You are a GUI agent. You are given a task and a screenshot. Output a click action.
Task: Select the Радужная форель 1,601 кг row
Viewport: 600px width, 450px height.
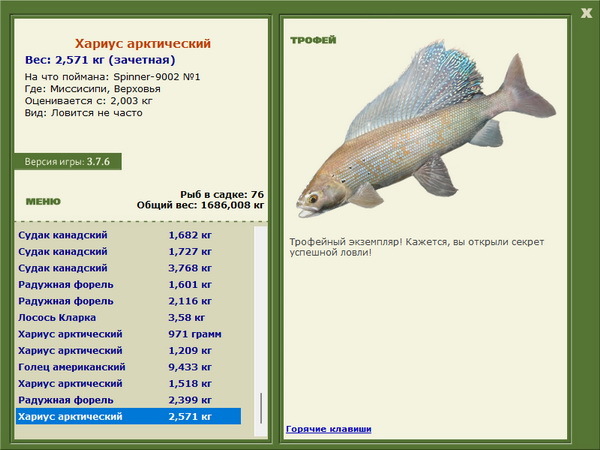(x=129, y=284)
